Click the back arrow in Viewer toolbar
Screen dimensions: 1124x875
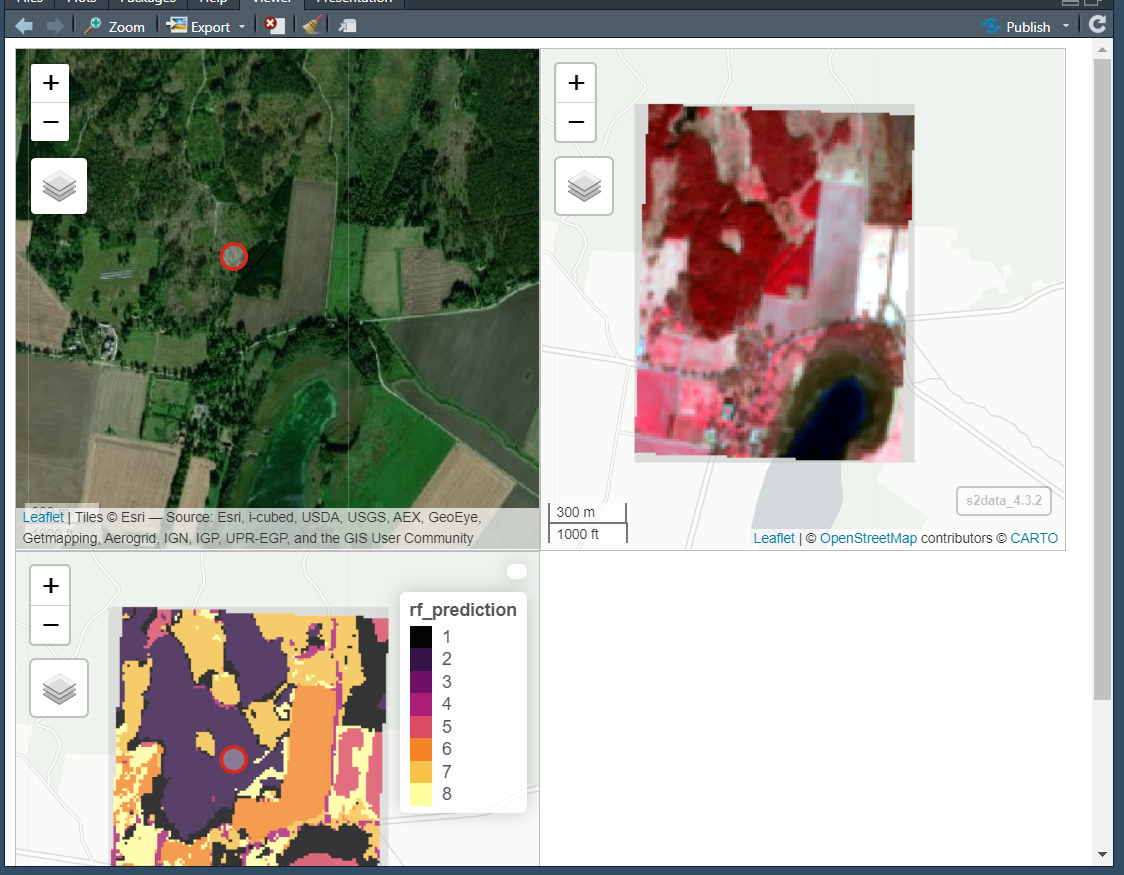coord(24,26)
